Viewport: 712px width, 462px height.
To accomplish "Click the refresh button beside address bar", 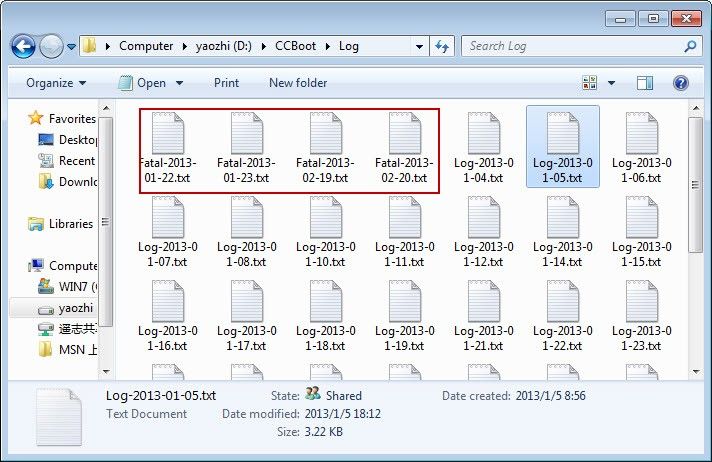I will [444, 46].
